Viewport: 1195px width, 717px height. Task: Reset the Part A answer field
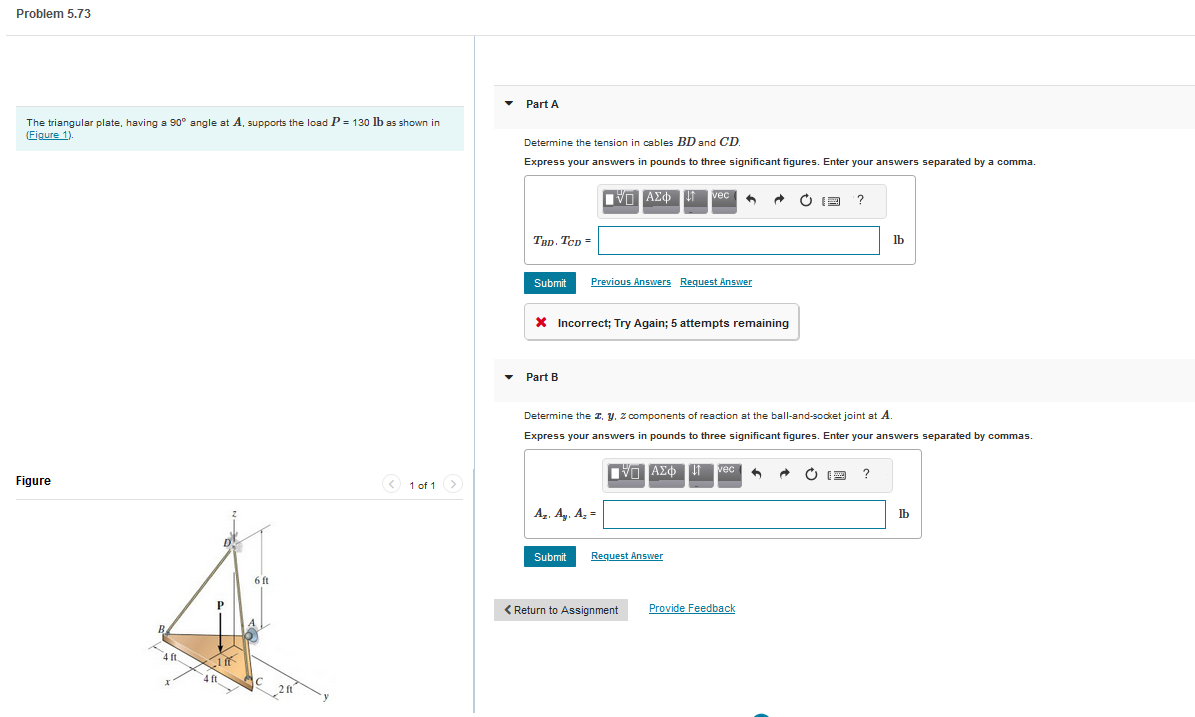click(x=806, y=200)
